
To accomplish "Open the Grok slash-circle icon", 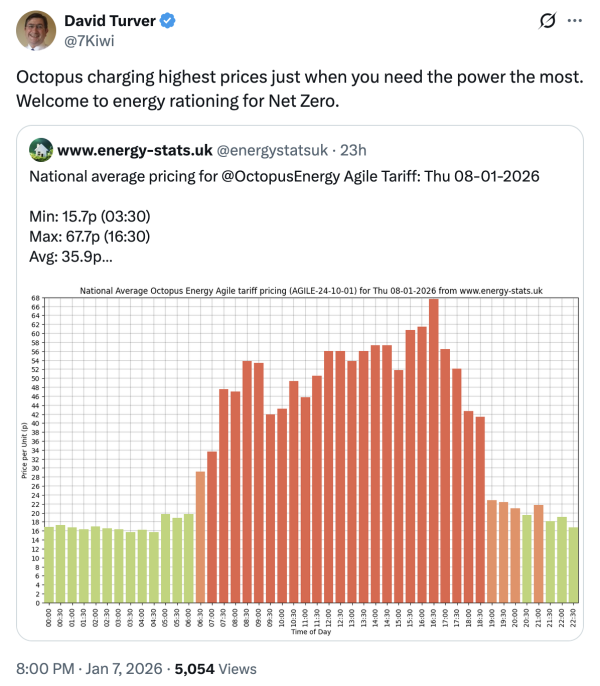I will tap(547, 21).
